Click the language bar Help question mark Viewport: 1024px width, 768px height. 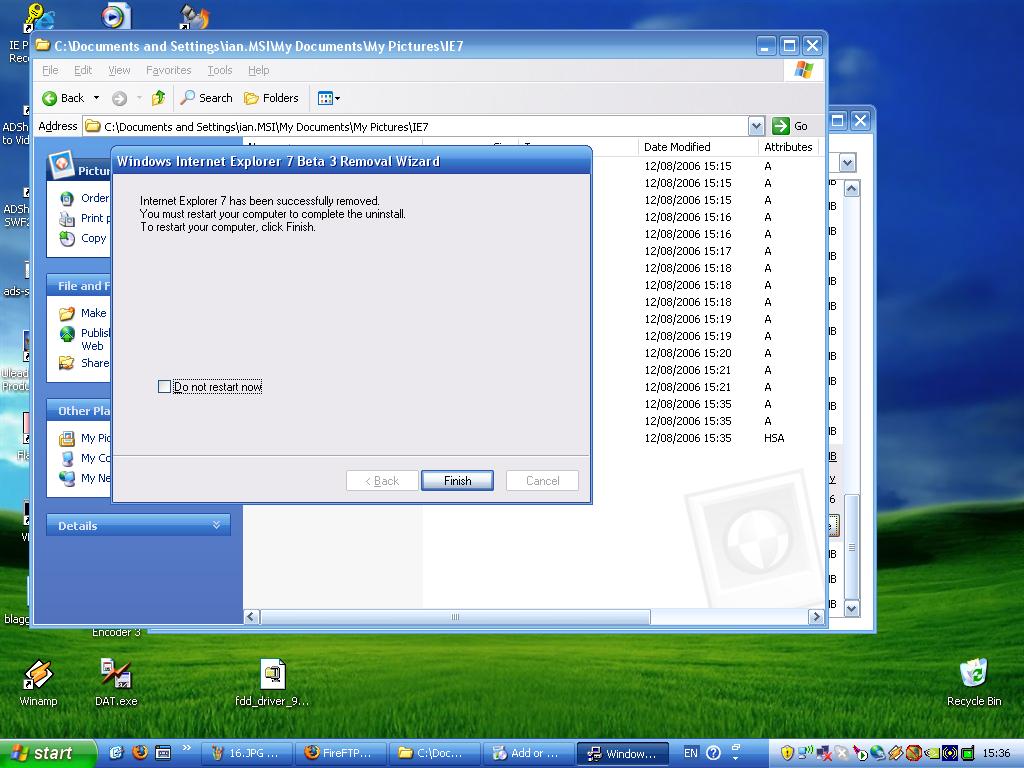(x=714, y=753)
